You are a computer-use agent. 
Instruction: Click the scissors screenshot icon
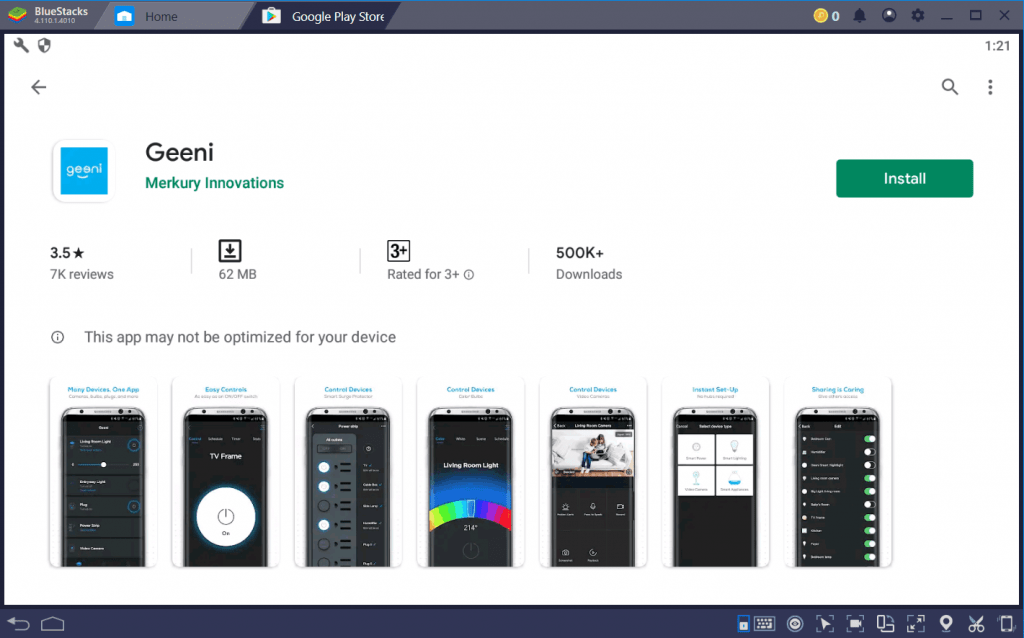(x=976, y=624)
